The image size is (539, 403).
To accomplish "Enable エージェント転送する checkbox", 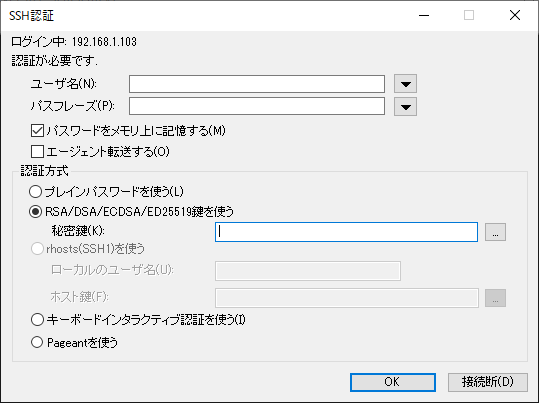I will point(37,151).
